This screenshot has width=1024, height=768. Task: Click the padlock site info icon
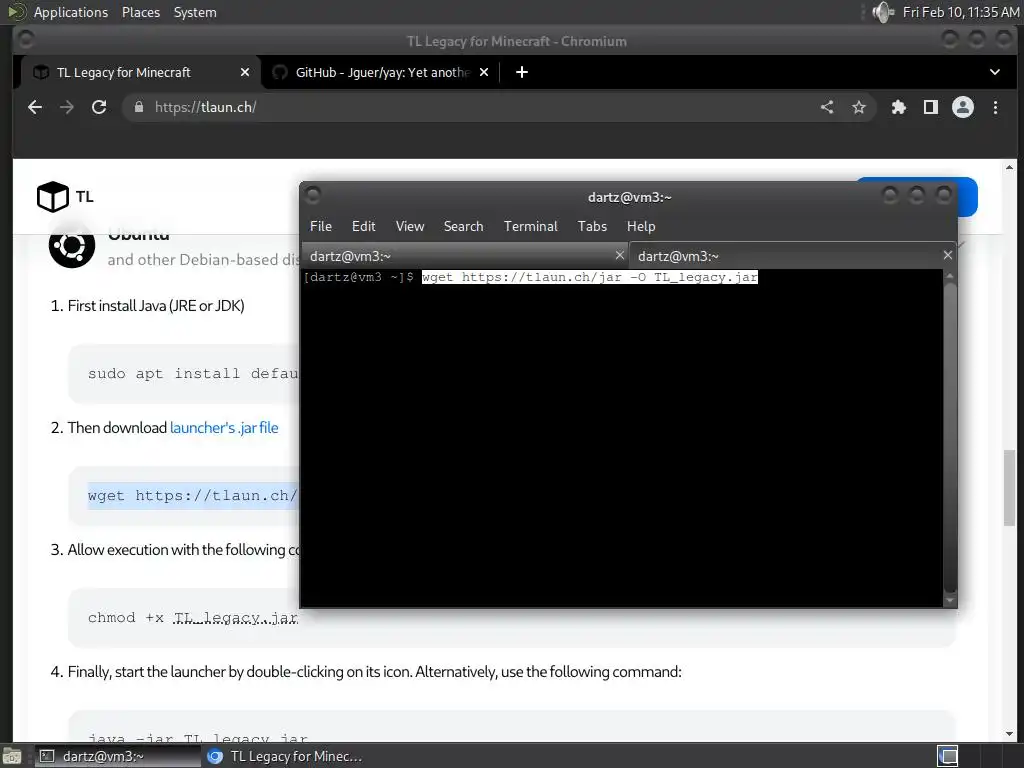click(x=138, y=107)
